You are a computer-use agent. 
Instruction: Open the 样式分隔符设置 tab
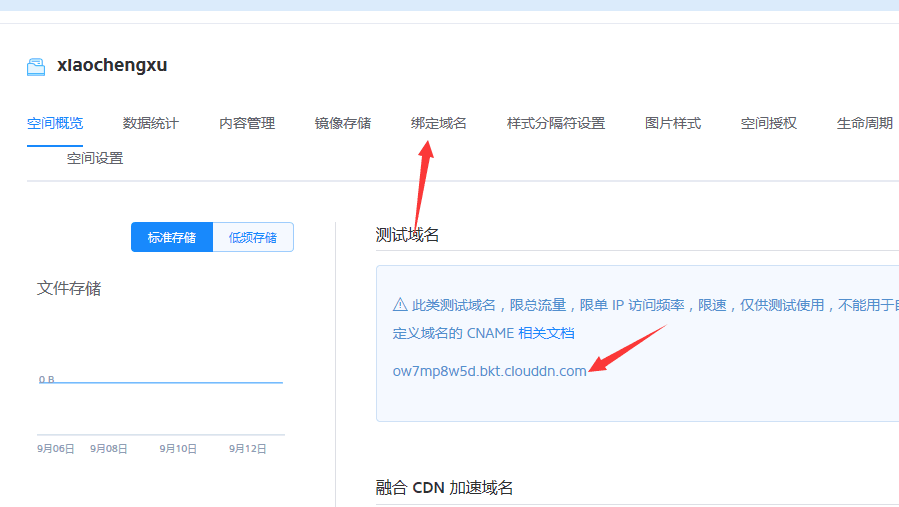coord(556,123)
